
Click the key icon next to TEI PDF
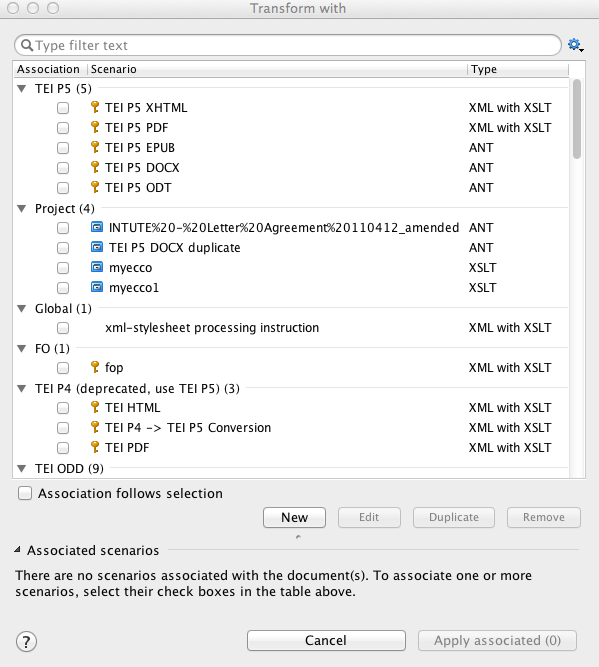pos(95,447)
